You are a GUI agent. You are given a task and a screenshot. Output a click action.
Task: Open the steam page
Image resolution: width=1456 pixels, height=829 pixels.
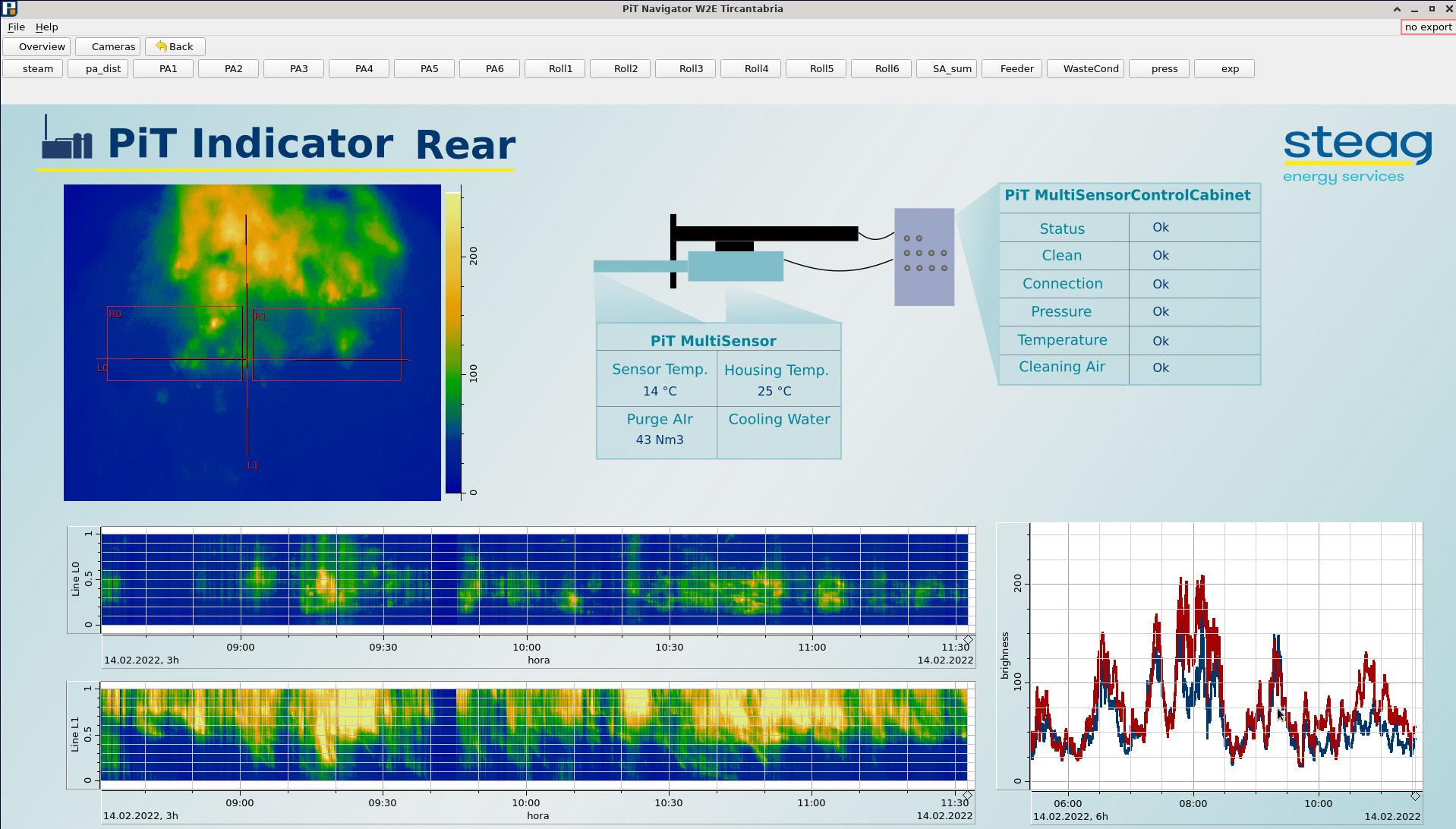point(33,69)
